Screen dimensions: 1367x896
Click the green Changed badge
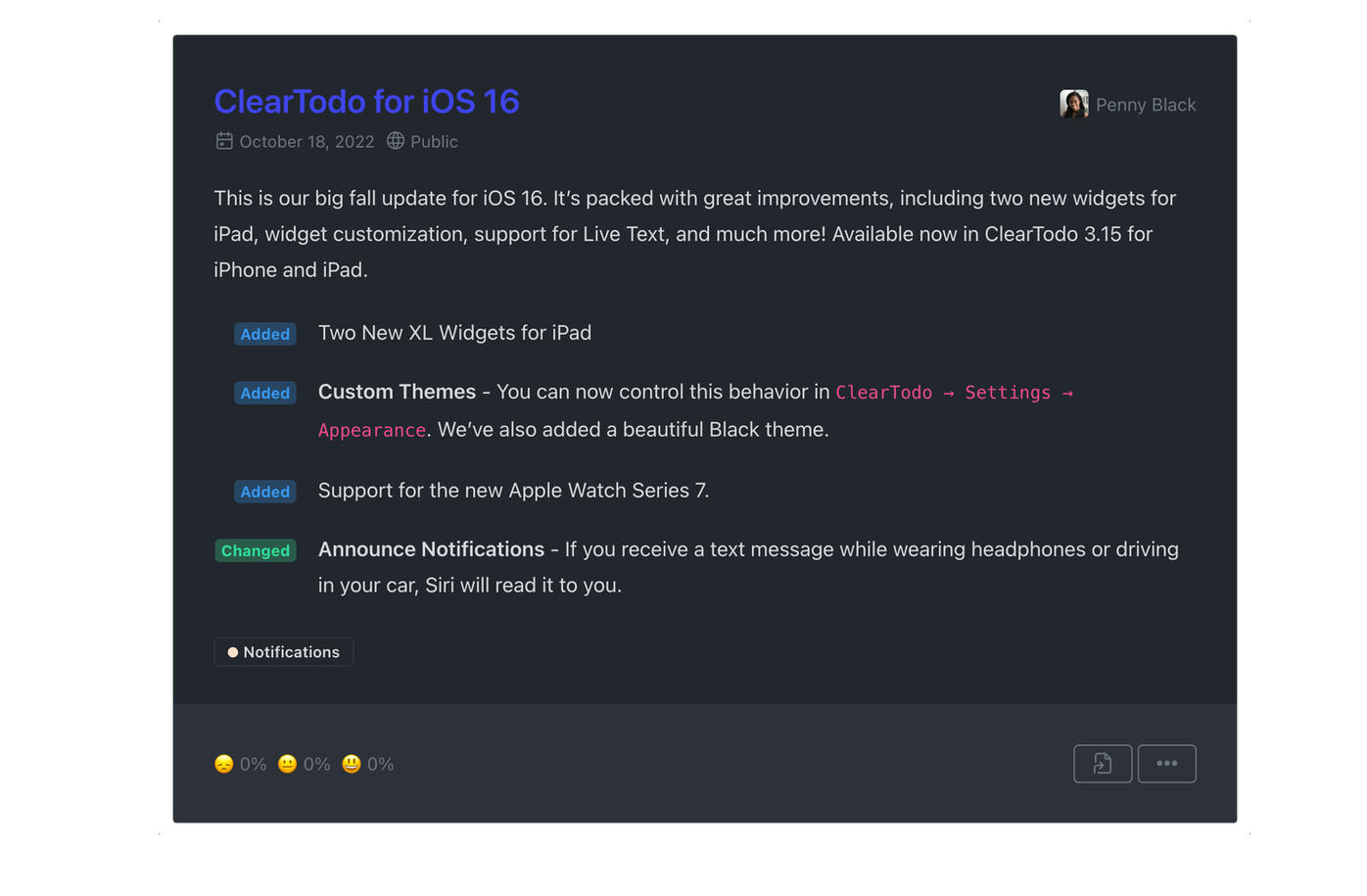click(x=256, y=550)
